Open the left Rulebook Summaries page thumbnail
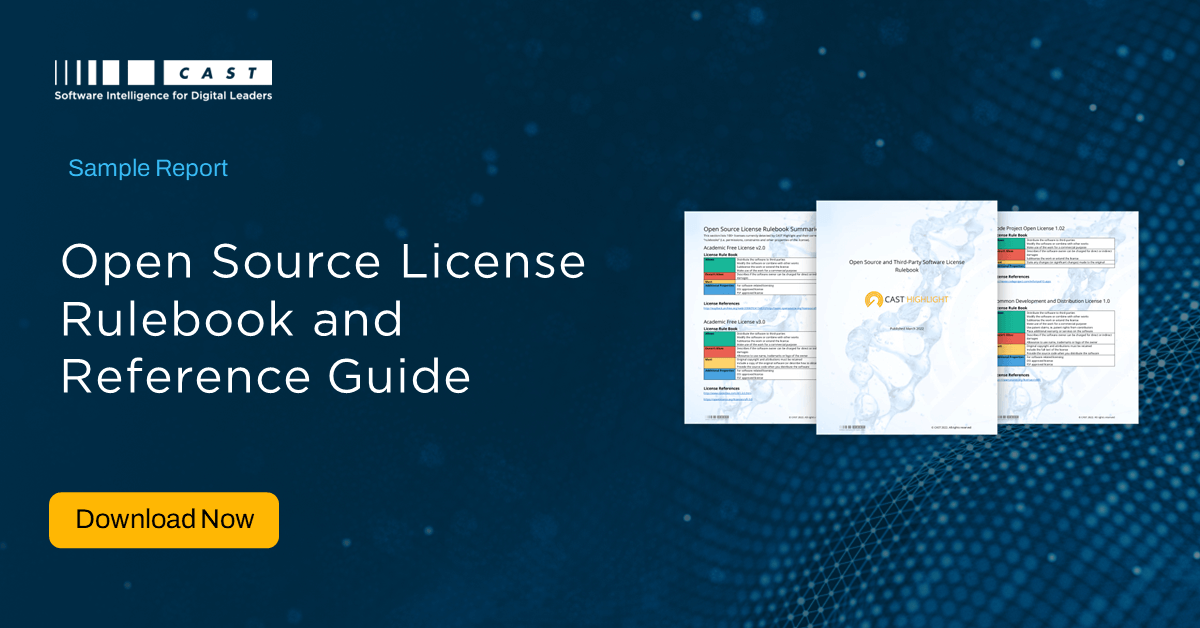 [750, 318]
